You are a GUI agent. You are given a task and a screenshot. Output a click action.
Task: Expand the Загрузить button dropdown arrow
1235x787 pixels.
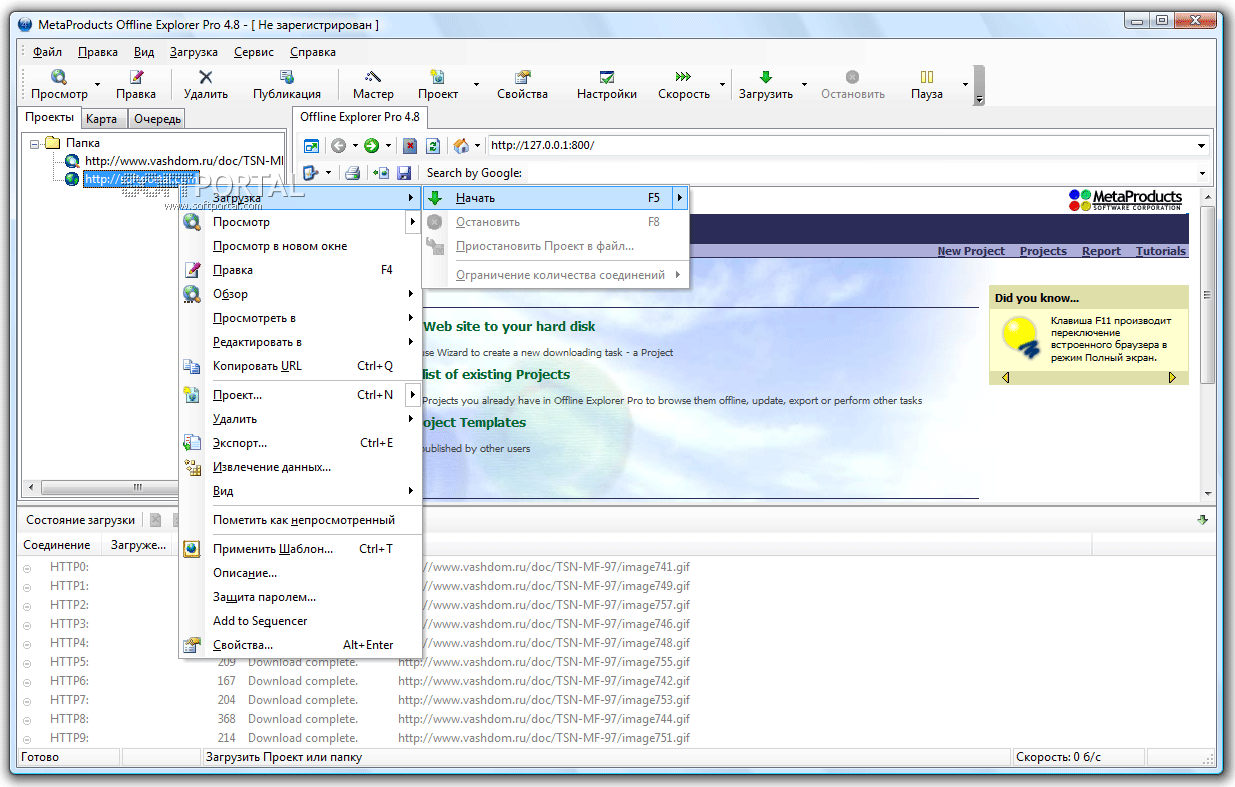pyautogui.click(x=804, y=85)
